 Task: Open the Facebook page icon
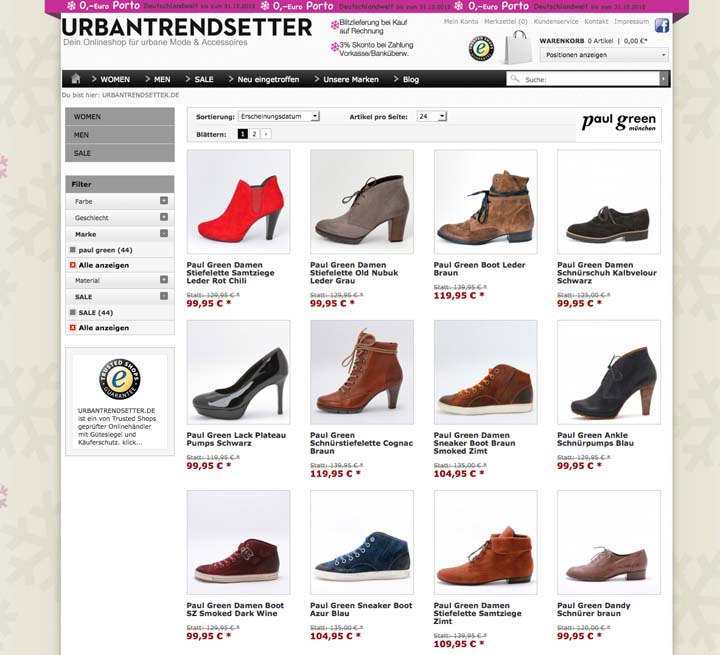coord(661,26)
